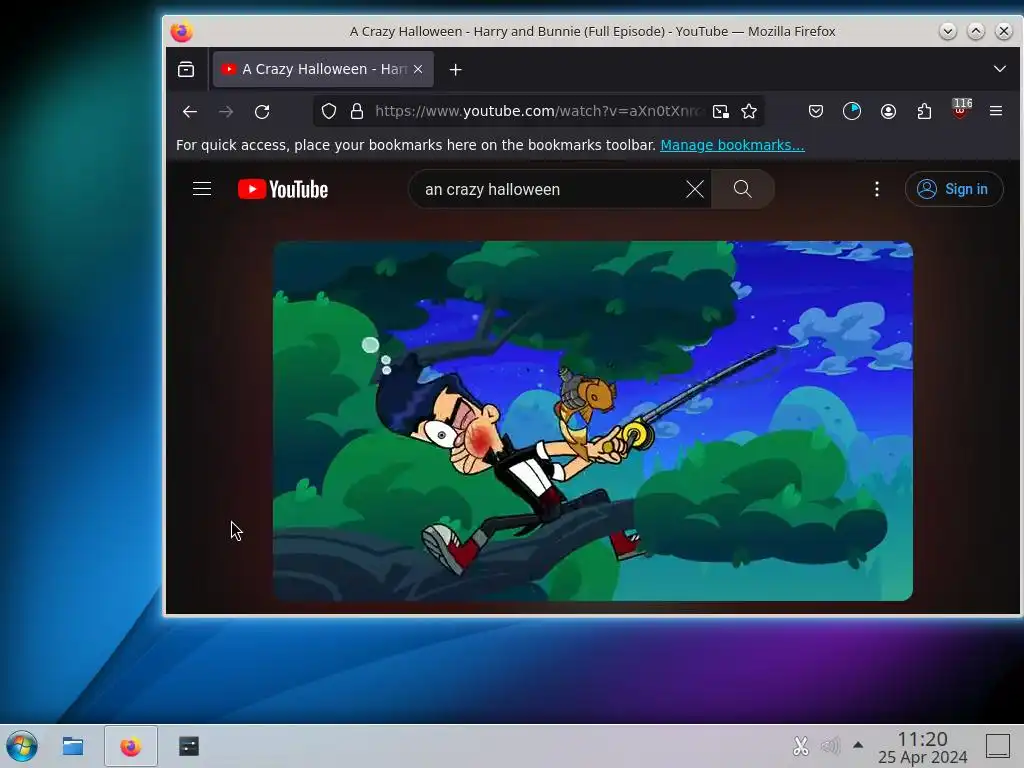Go back to the previous page
This screenshot has height=768, width=1024.
190,112
